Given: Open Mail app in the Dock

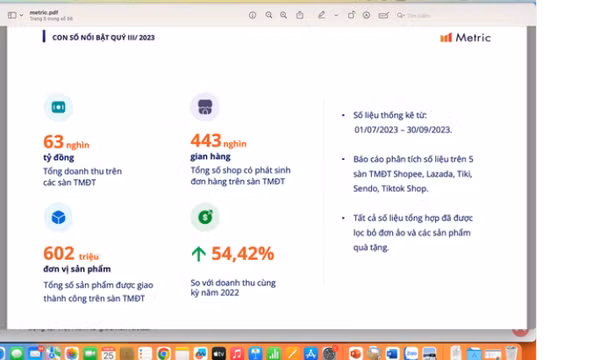Looking at the screenshot, I should (x=35, y=353).
